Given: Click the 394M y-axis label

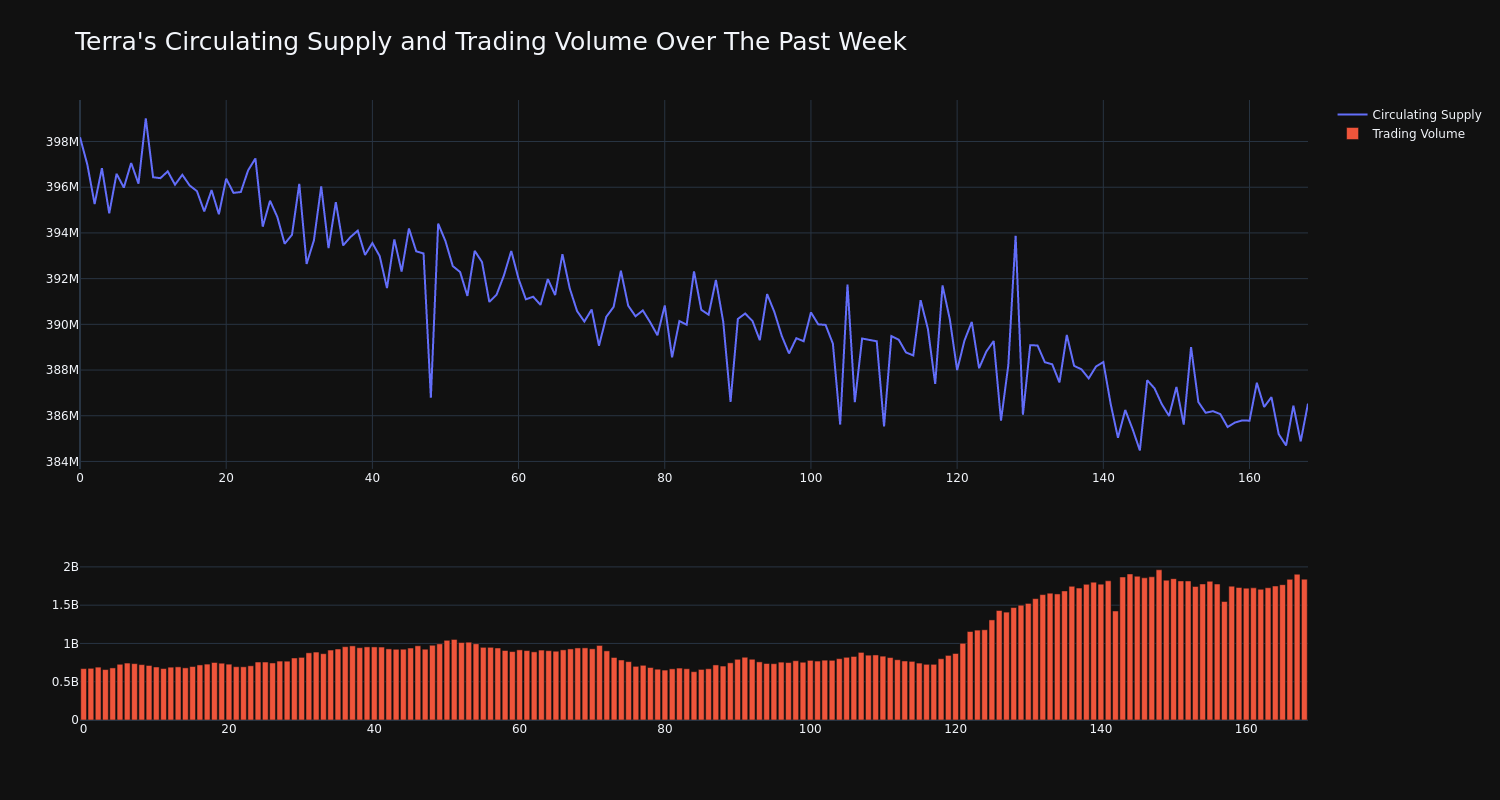Looking at the screenshot, I should point(62,233).
